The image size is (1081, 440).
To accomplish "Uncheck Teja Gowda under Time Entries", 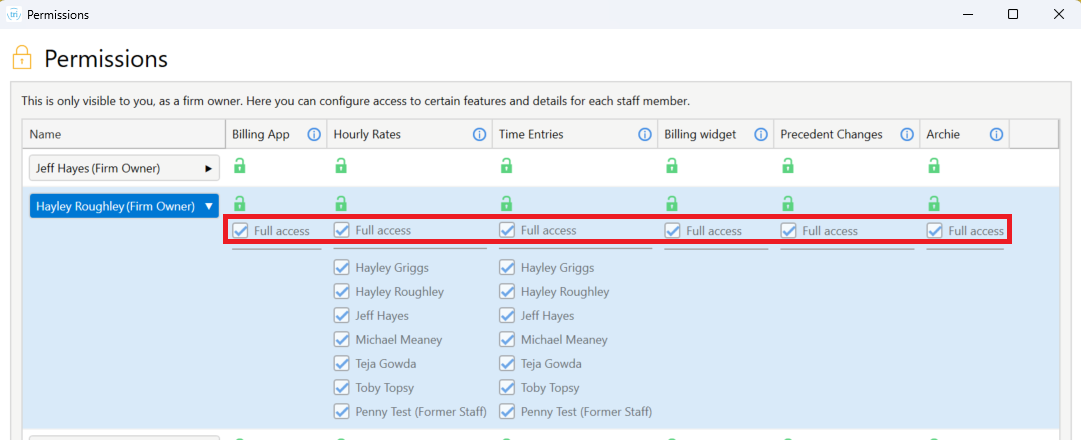I will tap(507, 363).
